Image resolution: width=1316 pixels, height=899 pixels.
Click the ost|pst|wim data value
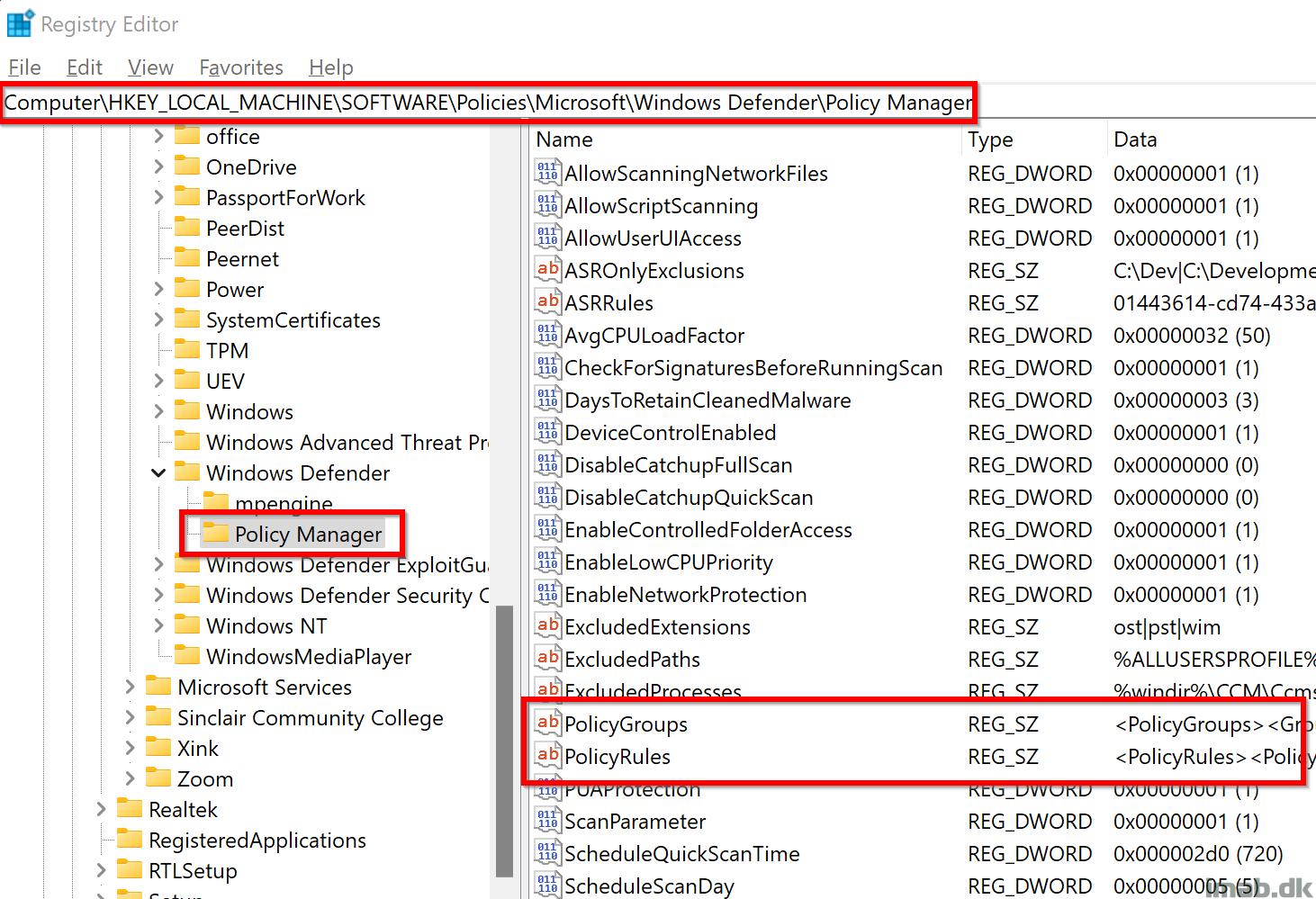1167,627
